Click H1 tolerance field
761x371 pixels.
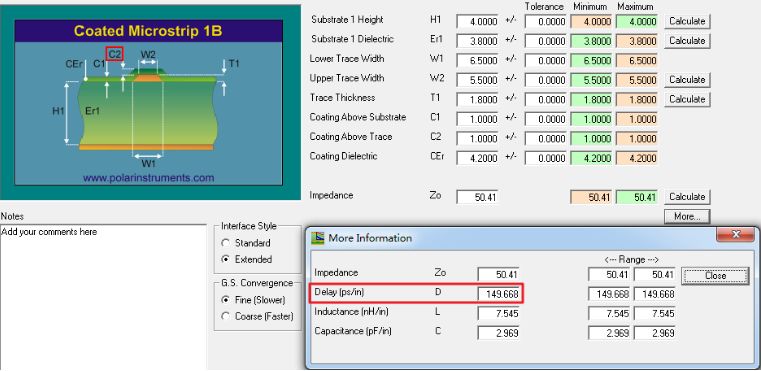point(546,22)
